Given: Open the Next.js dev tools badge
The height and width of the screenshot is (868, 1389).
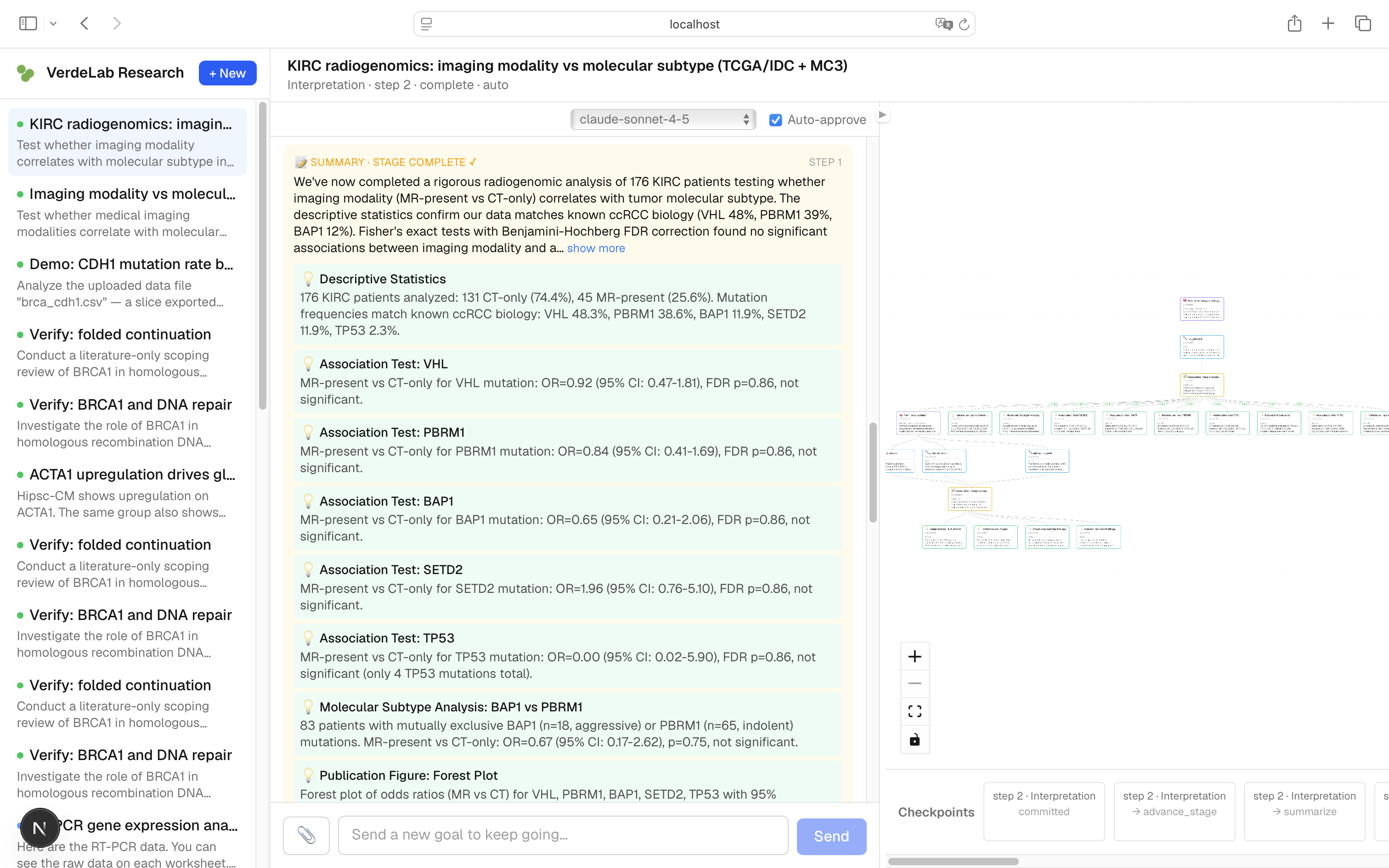Looking at the screenshot, I should tap(40, 828).
